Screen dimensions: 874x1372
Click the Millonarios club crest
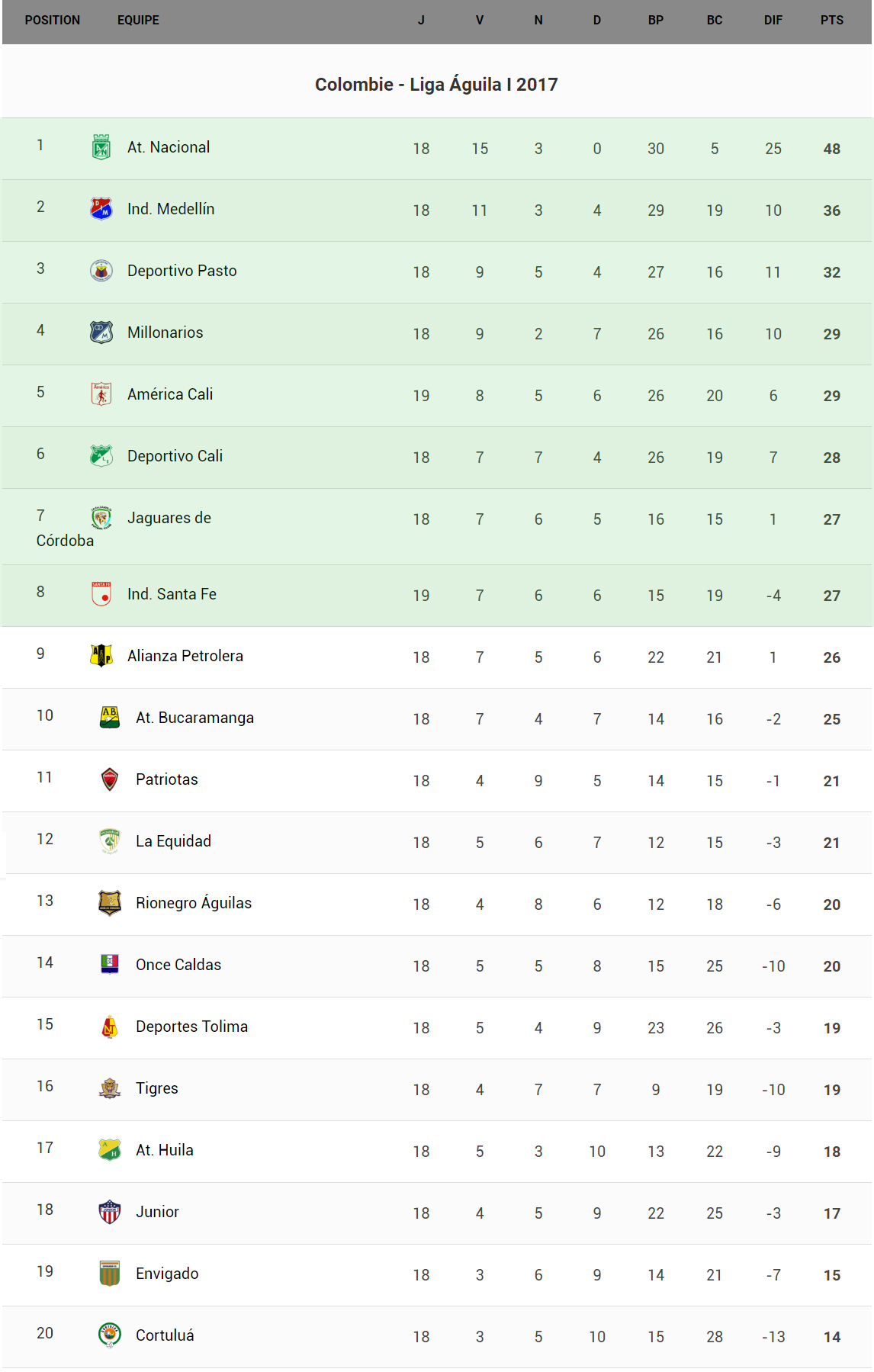click(101, 333)
